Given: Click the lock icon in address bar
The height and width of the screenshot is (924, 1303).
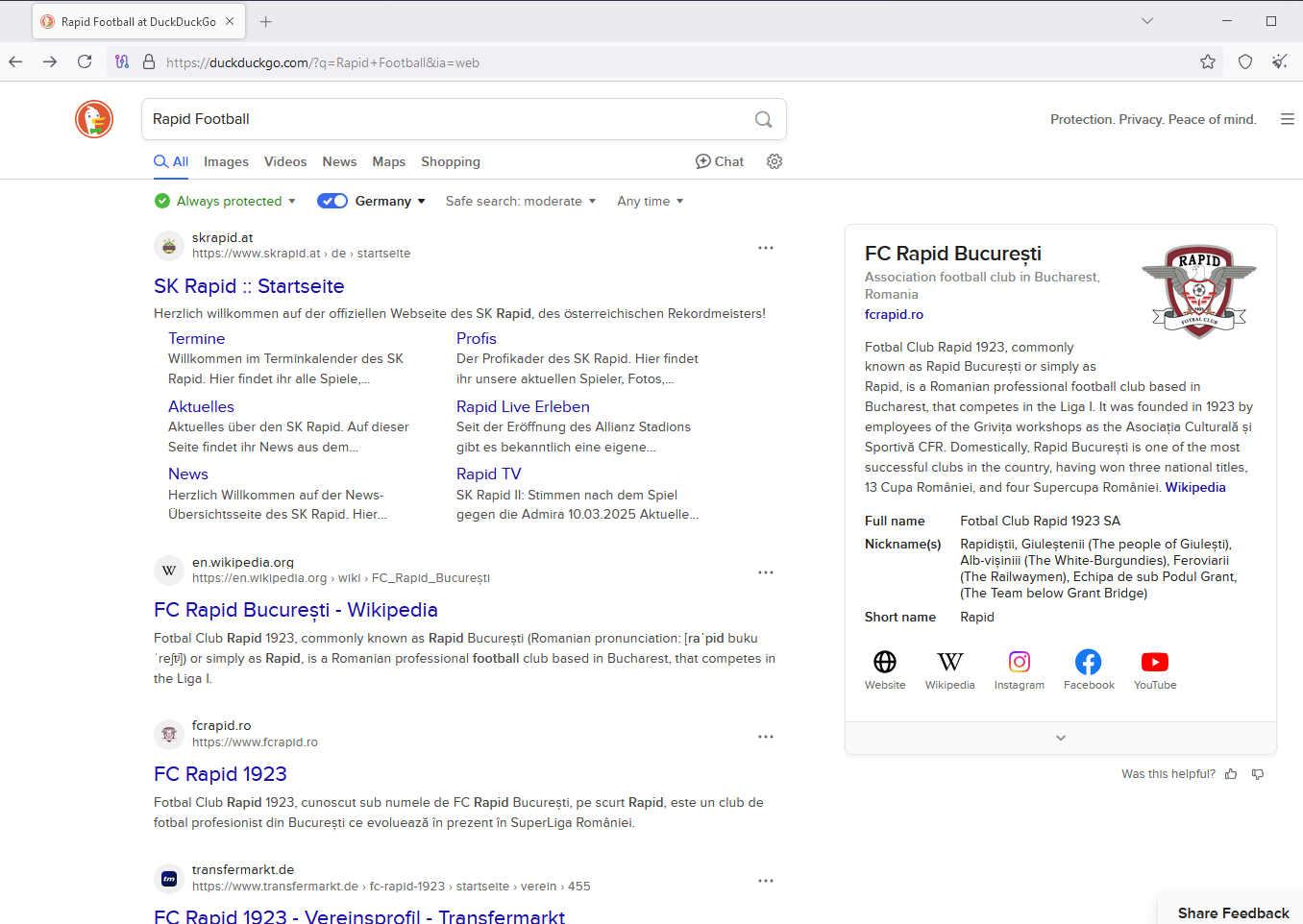Looking at the screenshot, I should [149, 61].
